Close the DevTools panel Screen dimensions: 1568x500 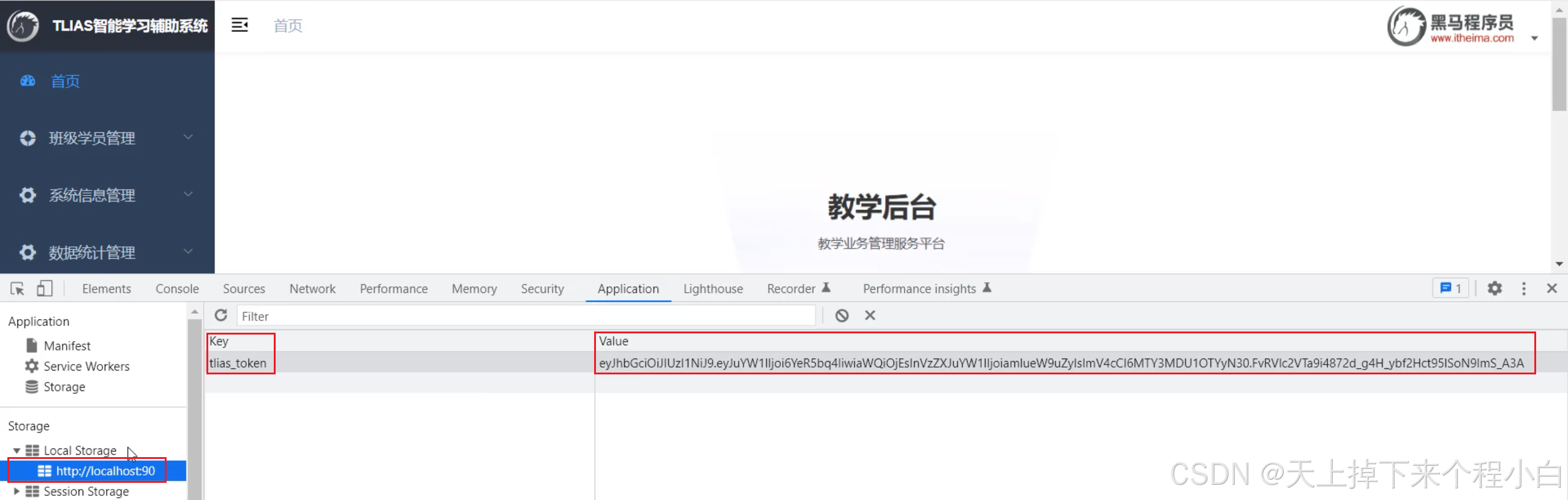(1552, 289)
